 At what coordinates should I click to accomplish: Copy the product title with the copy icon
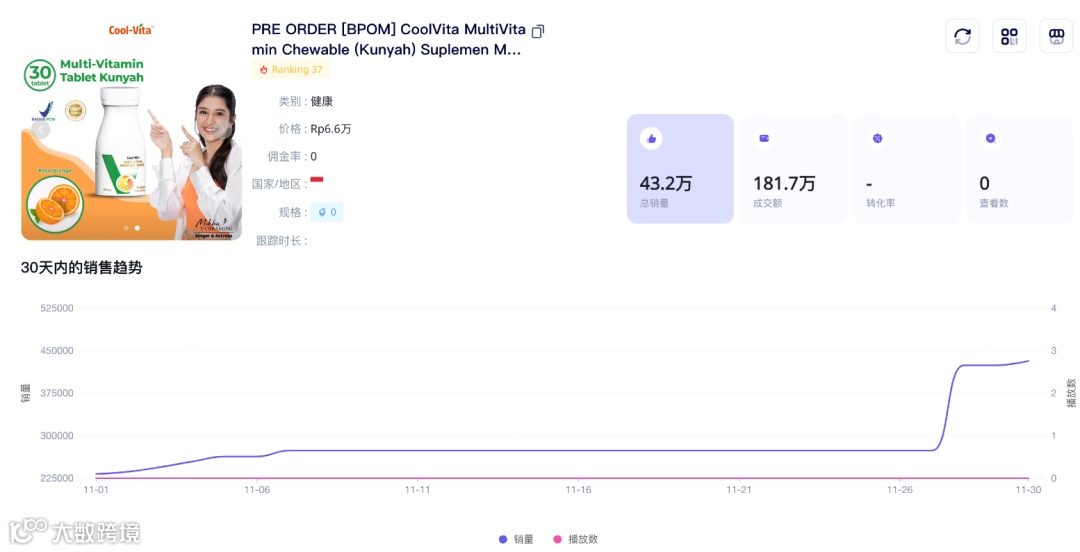click(x=538, y=31)
